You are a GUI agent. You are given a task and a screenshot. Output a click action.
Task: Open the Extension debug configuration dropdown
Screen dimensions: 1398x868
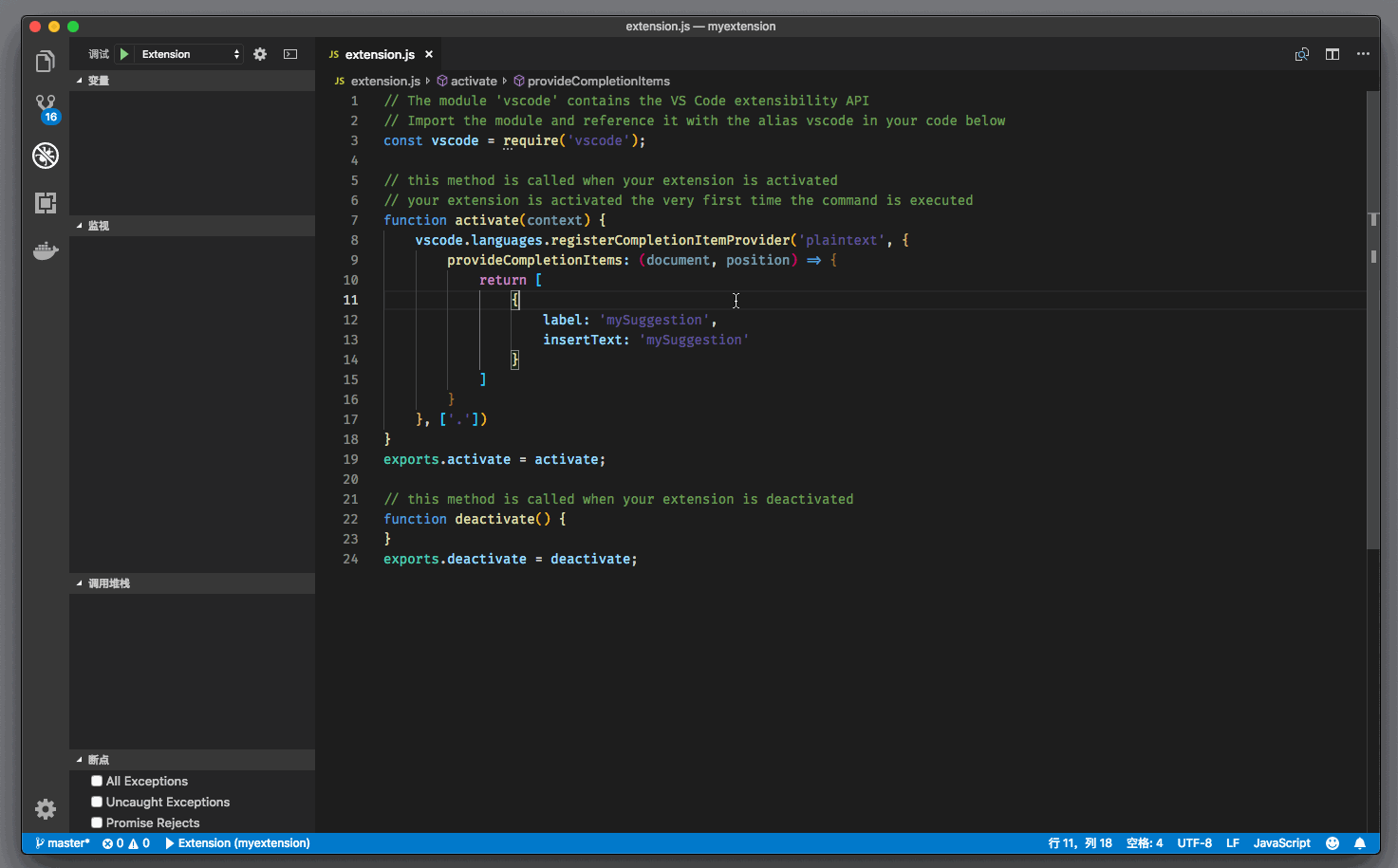[190, 54]
